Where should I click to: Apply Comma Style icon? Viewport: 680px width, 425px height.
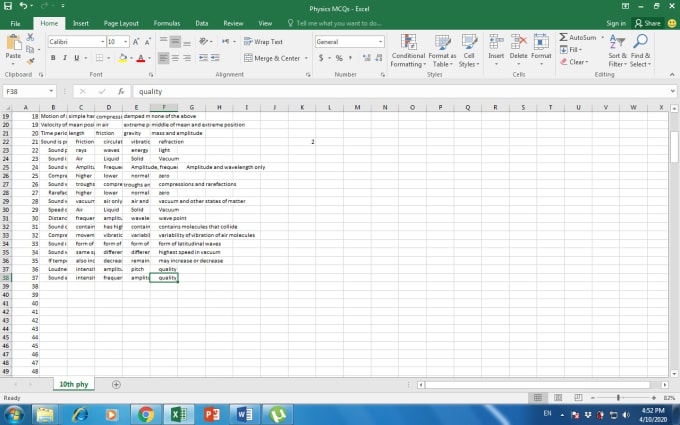tap(350, 58)
